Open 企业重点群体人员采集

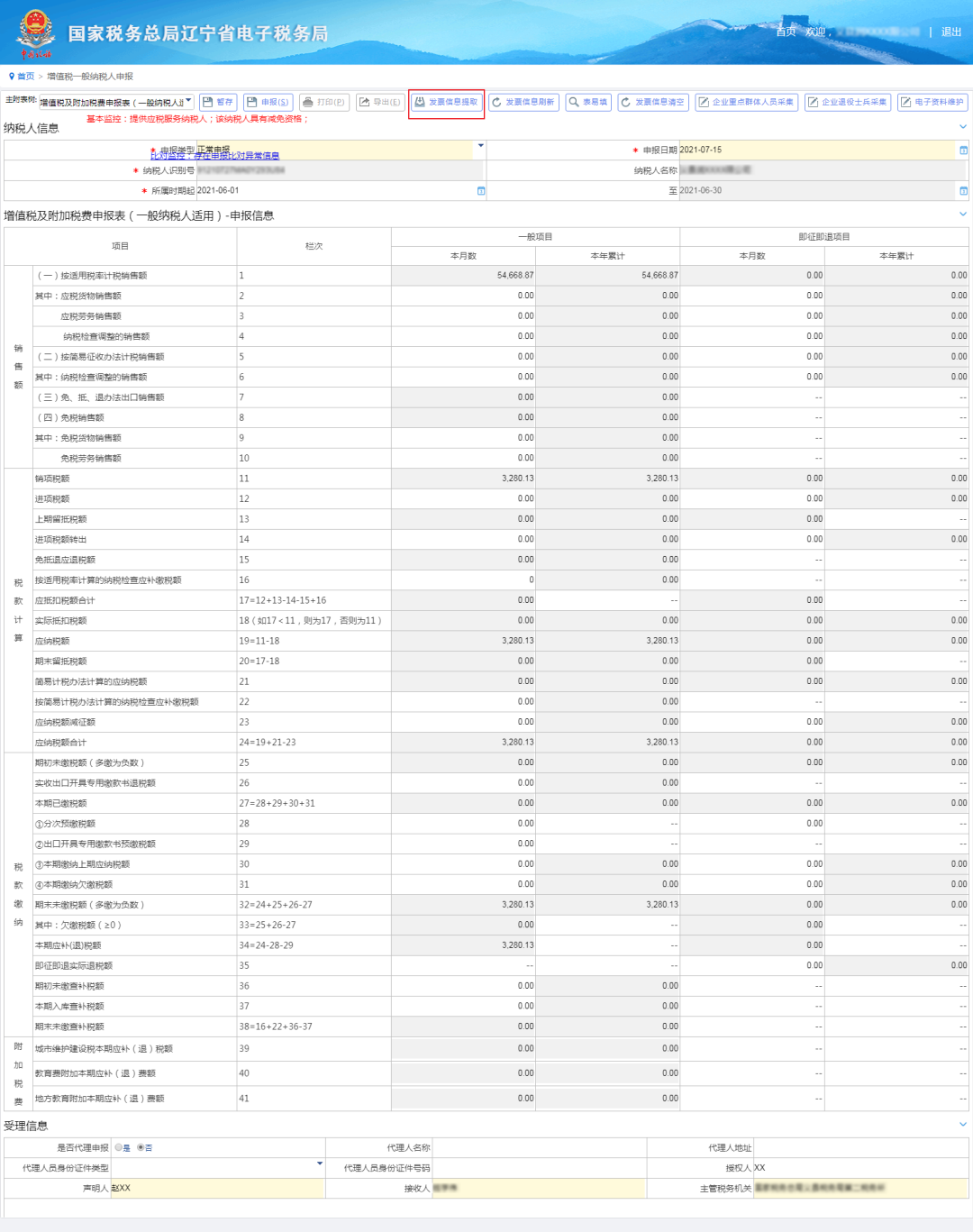[x=747, y=102]
